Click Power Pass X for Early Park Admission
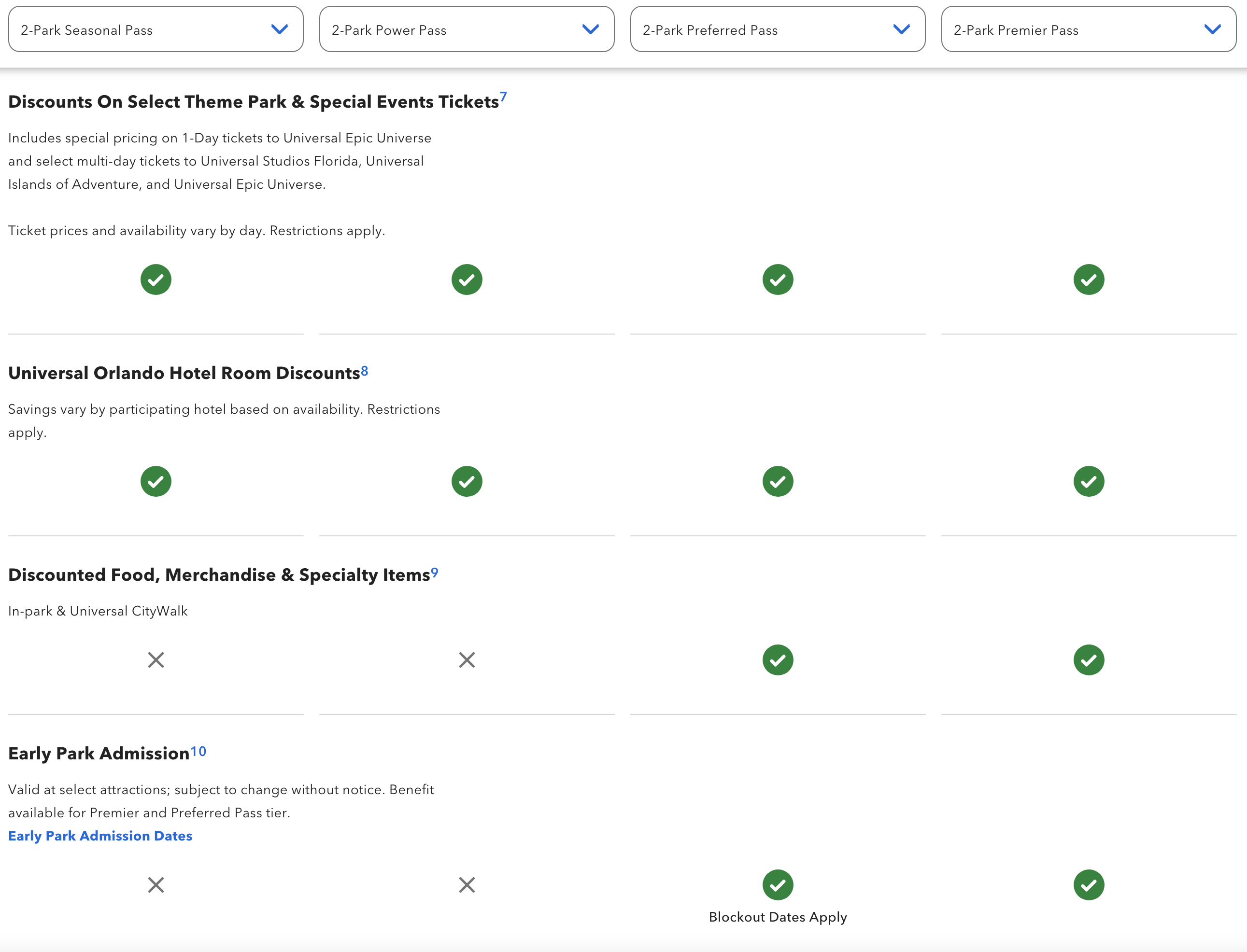 [x=467, y=884]
